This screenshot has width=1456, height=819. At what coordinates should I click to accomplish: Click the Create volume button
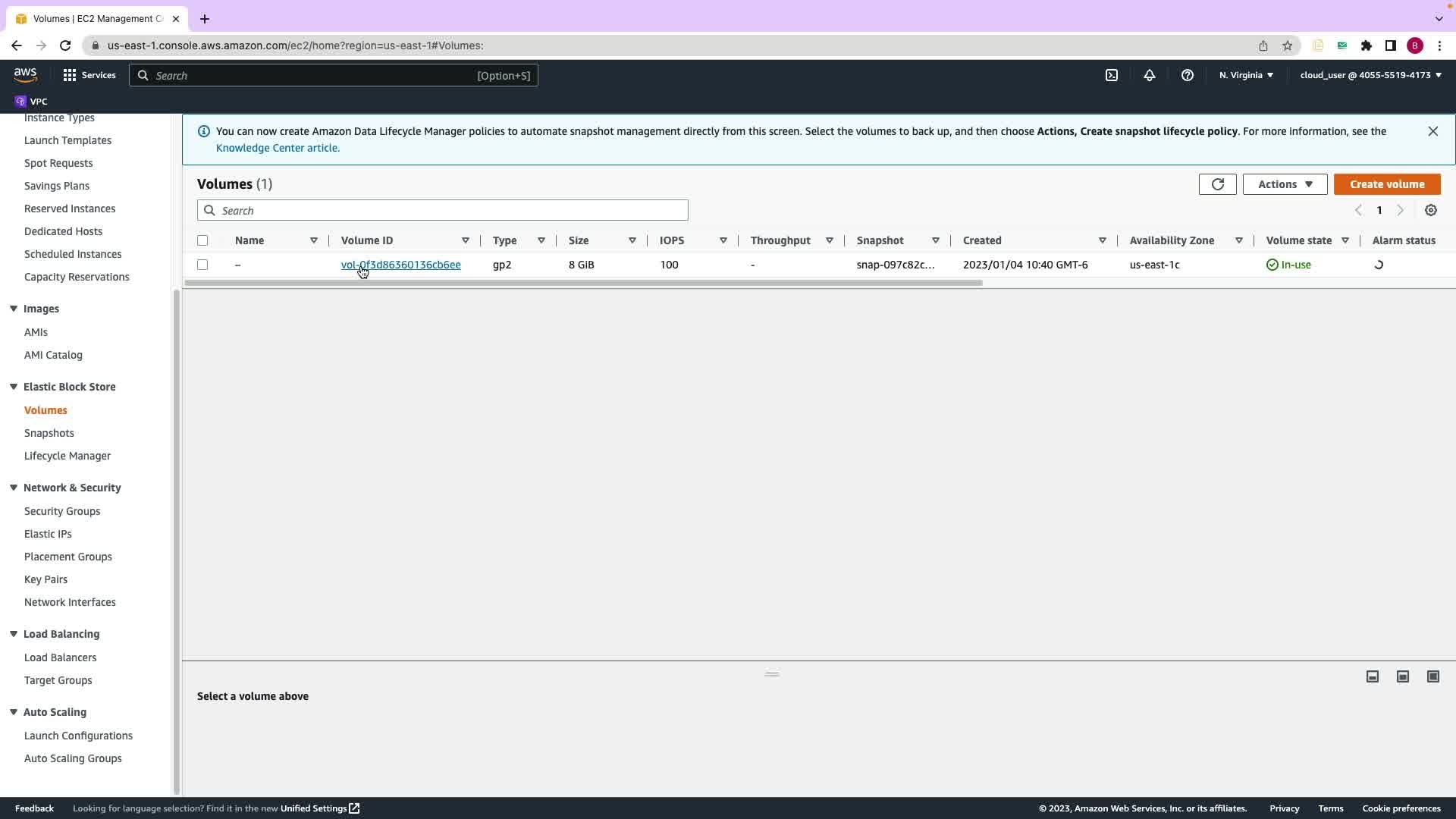click(1386, 184)
